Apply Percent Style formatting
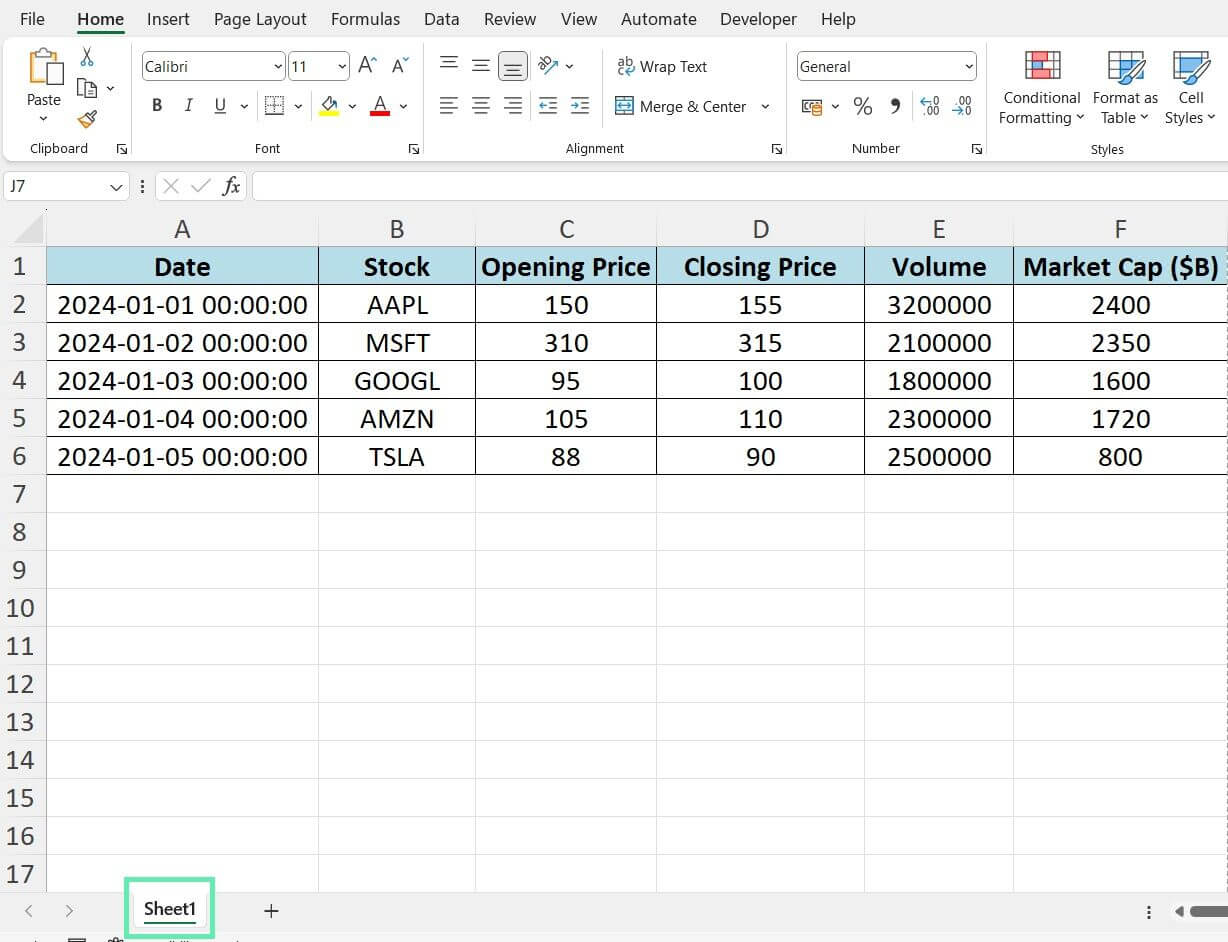 (862, 106)
